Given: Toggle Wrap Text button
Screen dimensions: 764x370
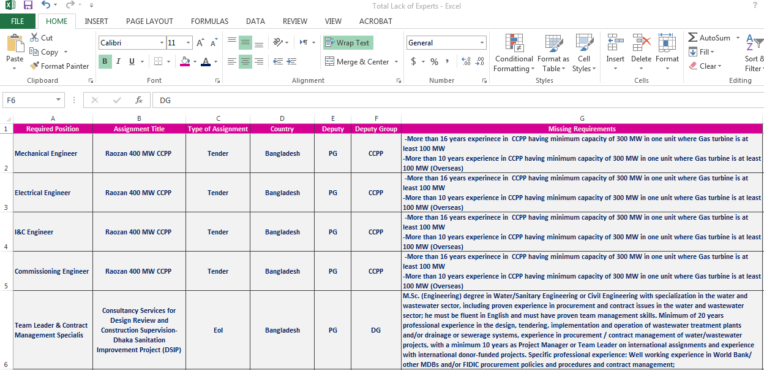Looking at the screenshot, I should (348, 43).
